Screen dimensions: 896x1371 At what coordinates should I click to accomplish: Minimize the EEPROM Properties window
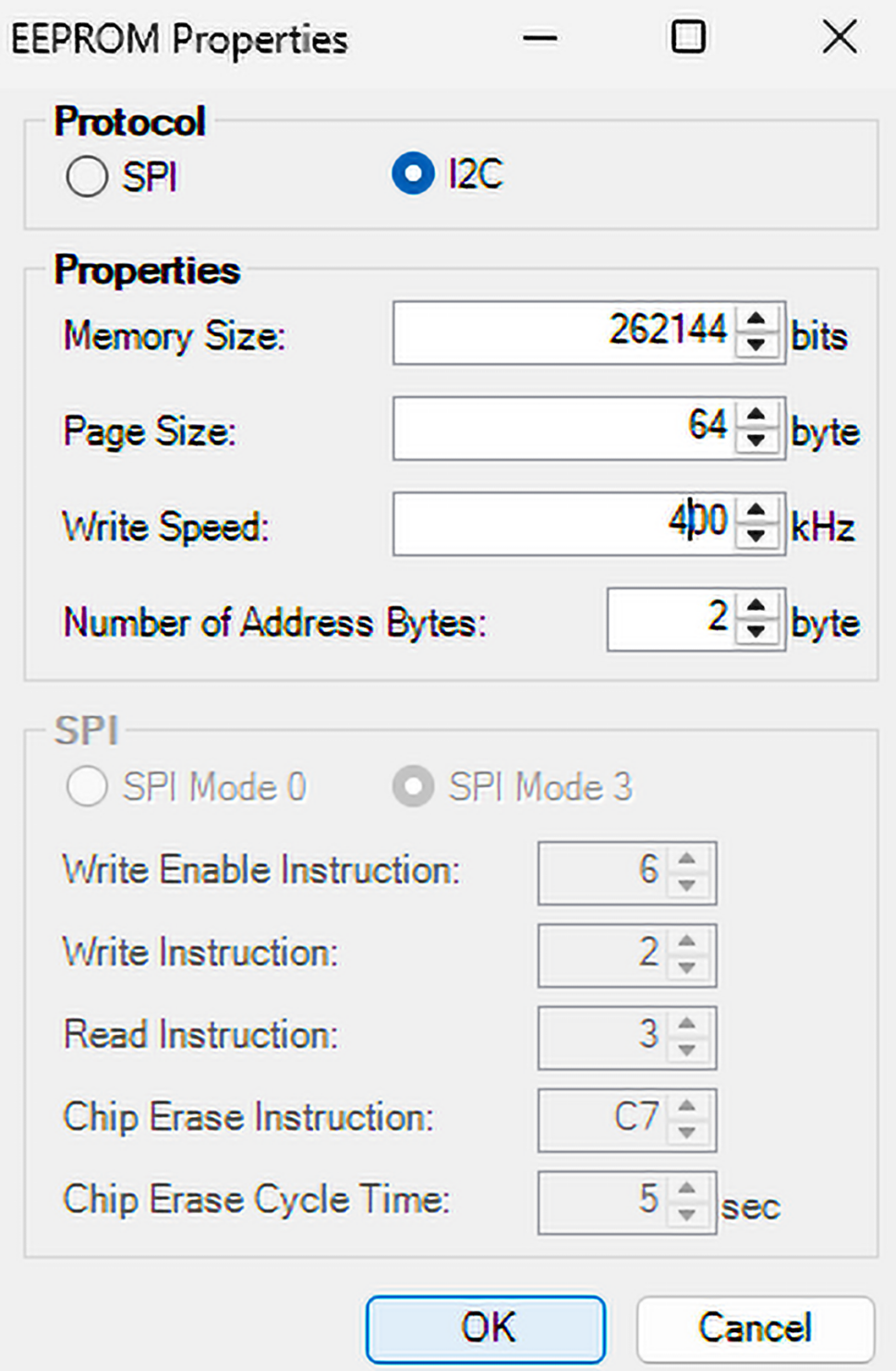tap(539, 39)
